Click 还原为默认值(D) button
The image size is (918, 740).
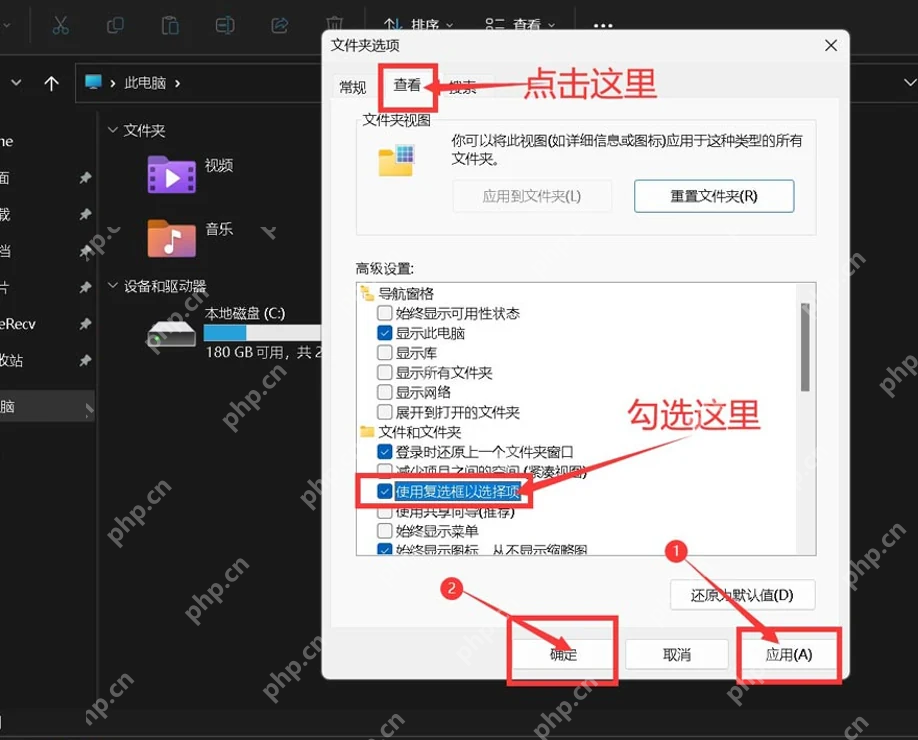(742, 595)
